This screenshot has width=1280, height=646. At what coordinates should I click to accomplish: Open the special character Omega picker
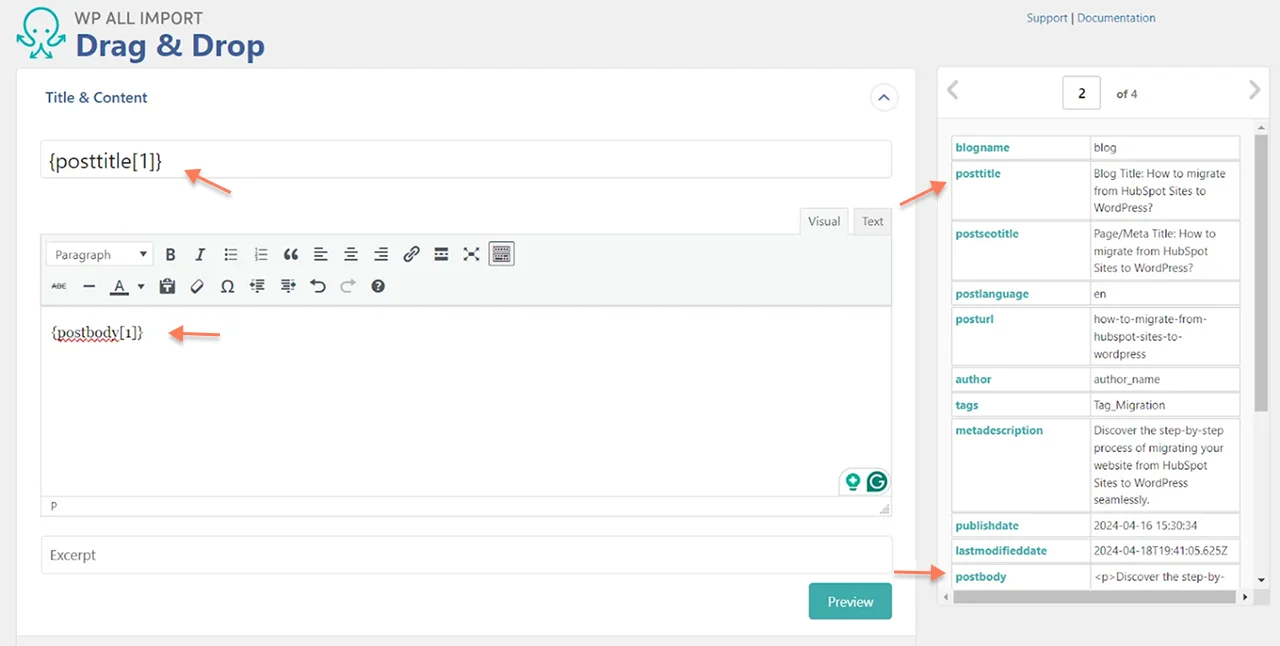(x=227, y=286)
